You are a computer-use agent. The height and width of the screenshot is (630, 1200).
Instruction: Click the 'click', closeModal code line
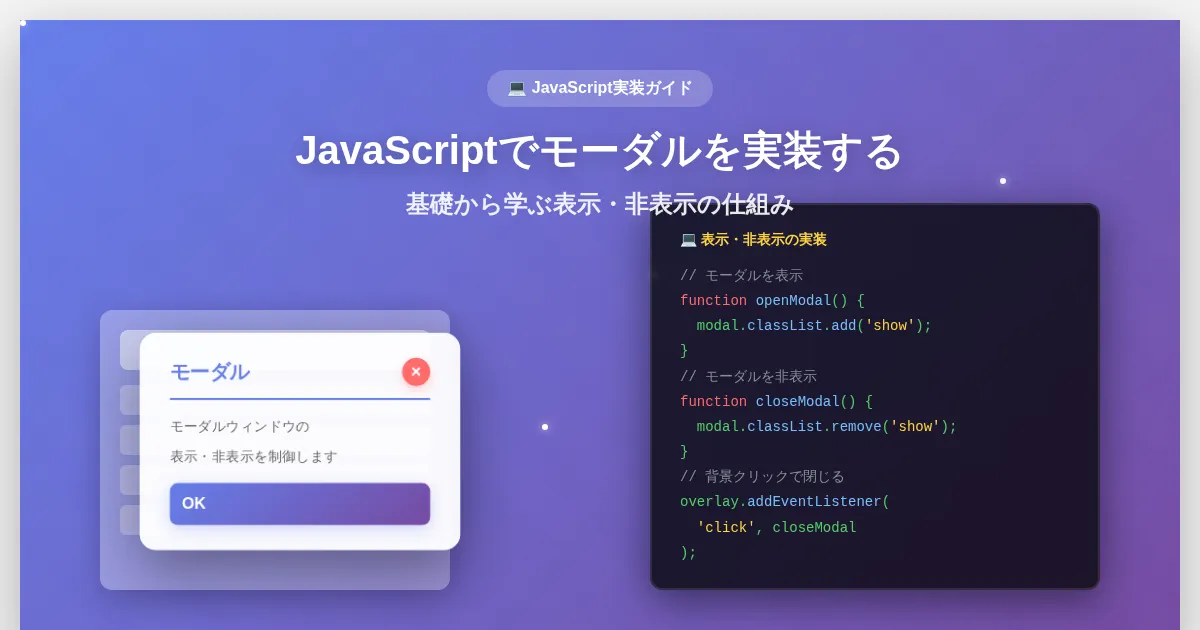(x=776, y=528)
